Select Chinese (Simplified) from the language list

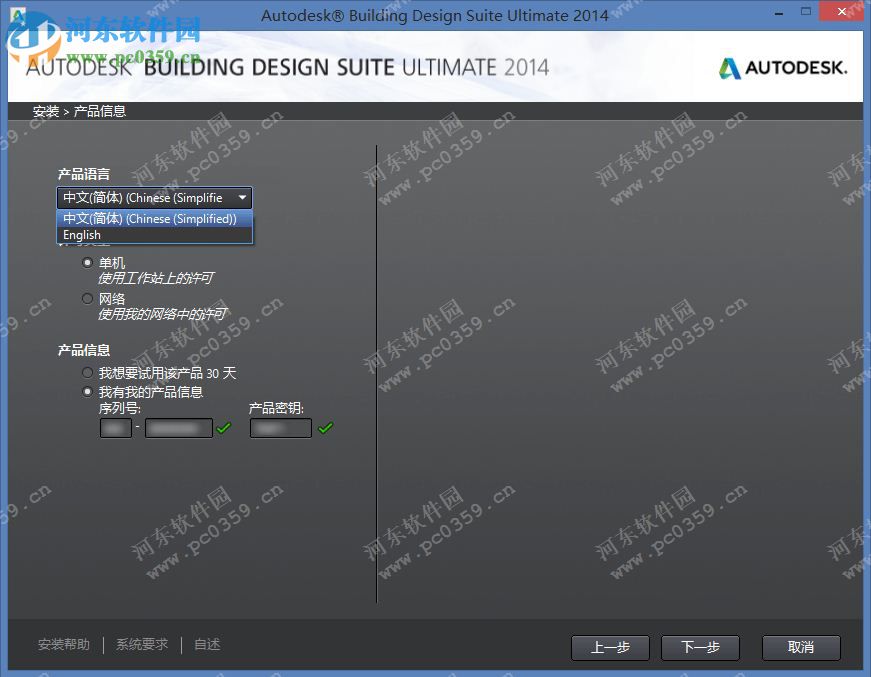tap(152, 218)
